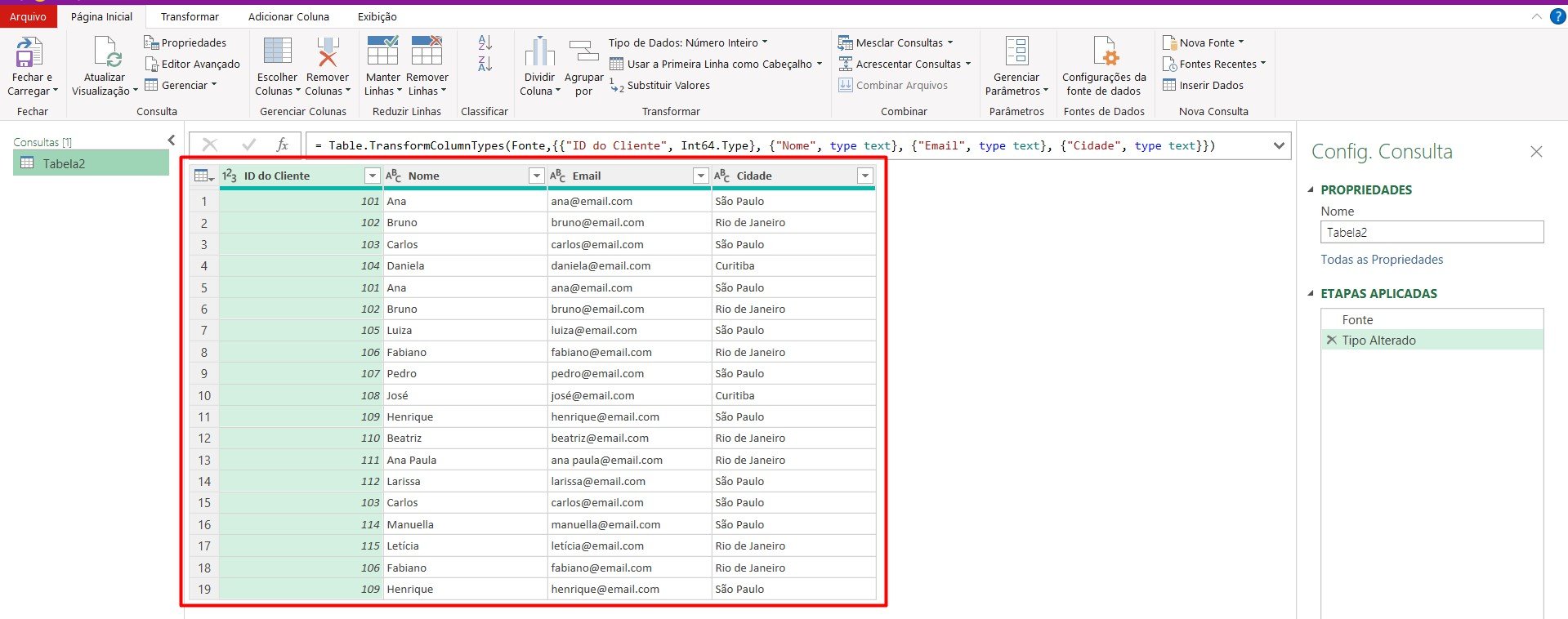1568x619 pixels.
Task: Select the Fonte applied step
Action: 1432,320
